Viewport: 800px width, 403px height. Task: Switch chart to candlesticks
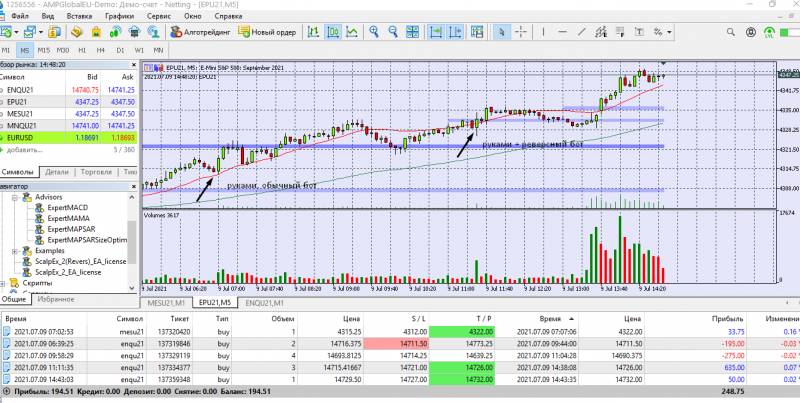coord(333,32)
